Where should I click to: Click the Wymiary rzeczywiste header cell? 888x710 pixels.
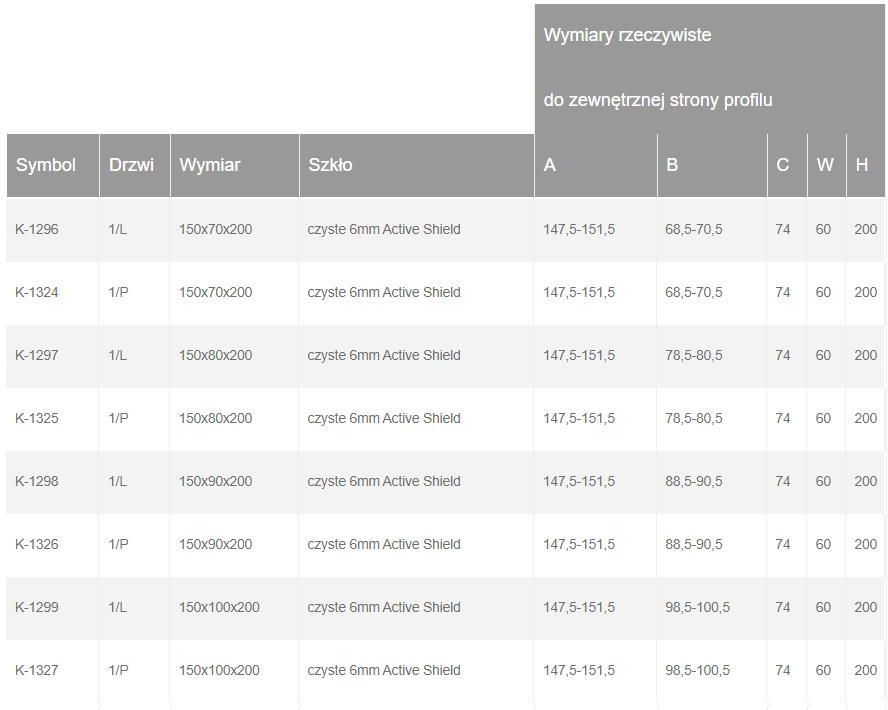[x=710, y=68]
